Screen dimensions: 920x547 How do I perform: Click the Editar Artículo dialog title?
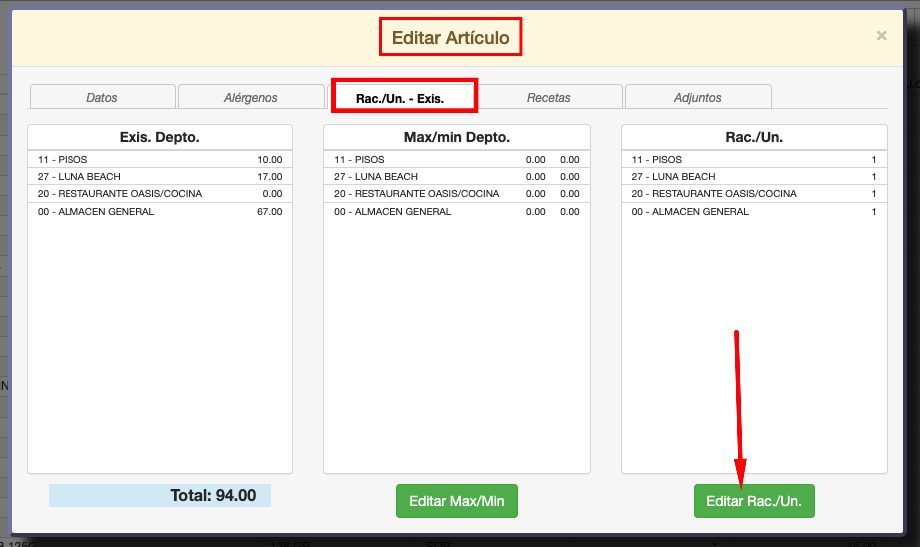tap(450, 38)
